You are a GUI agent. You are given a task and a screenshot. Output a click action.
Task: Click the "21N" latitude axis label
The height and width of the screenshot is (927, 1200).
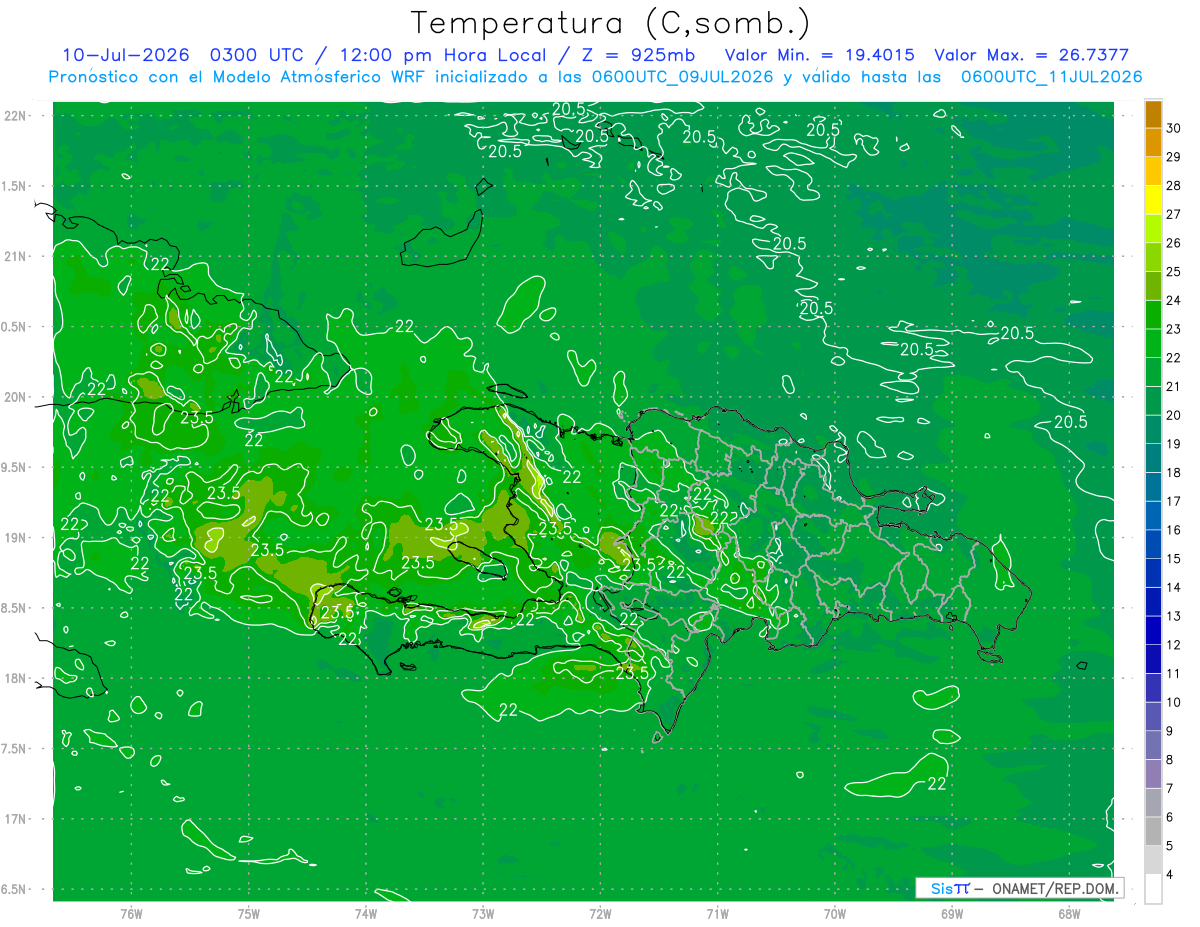(14, 256)
